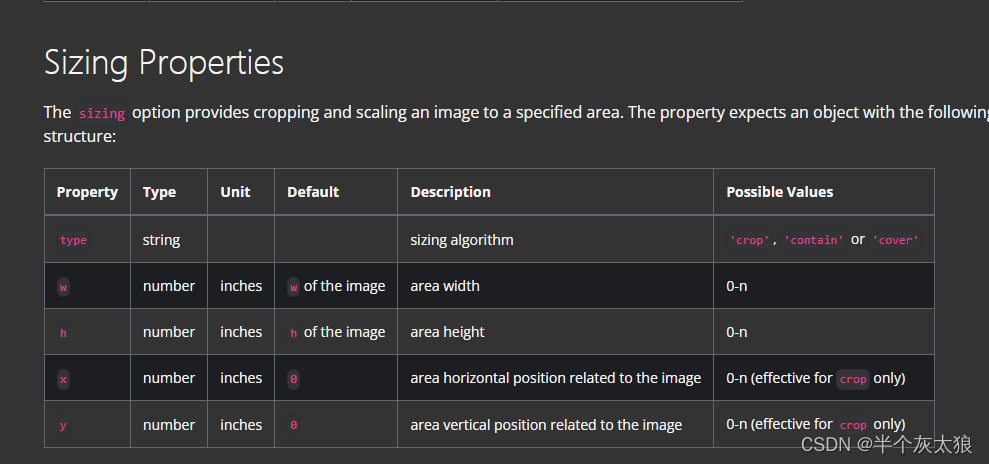Image resolution: width=989 pixels, height=464 pixels.
Task: Click the Property column header
Action: click(x=87, y=192)
